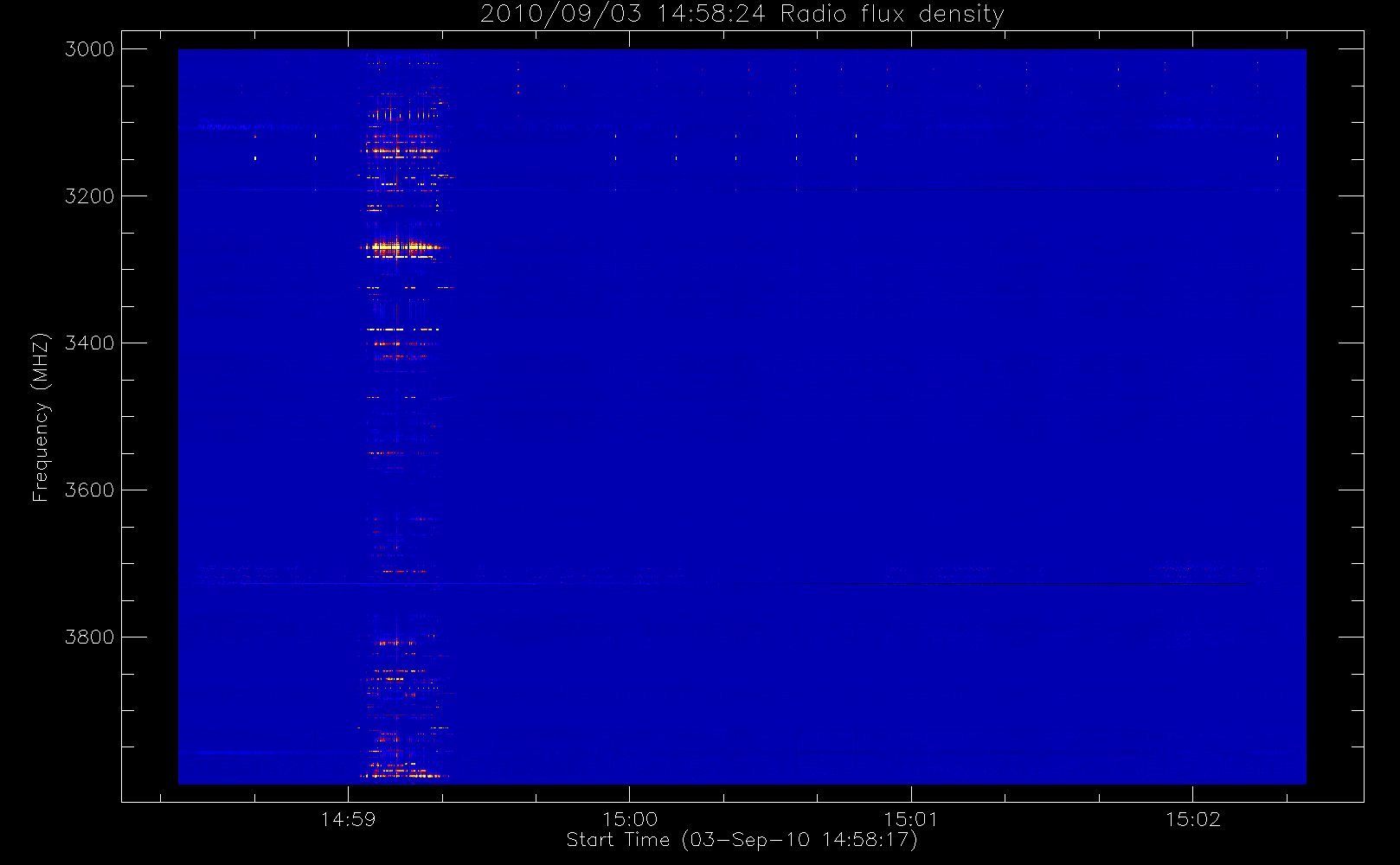Click the burst cluster at the bottom near 3990 MHz

pyautogui.click(x=403, y=775)
